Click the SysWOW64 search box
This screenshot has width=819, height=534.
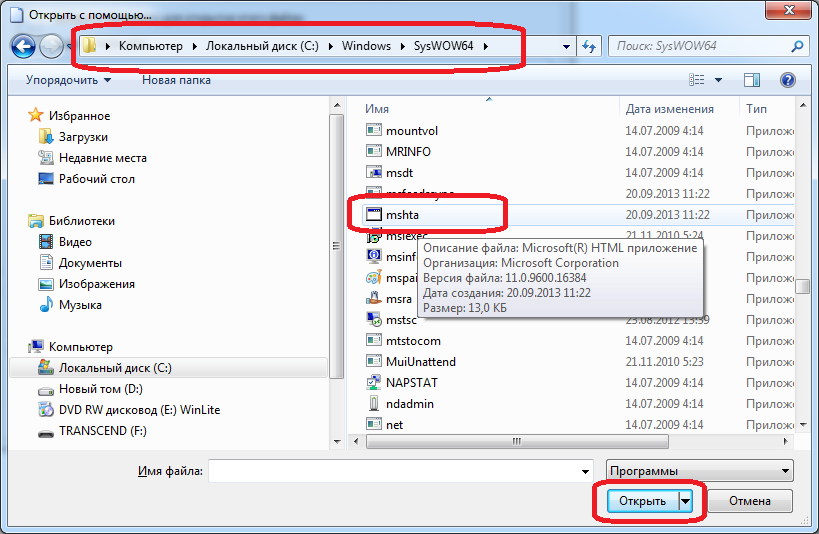tap(700, 46)
